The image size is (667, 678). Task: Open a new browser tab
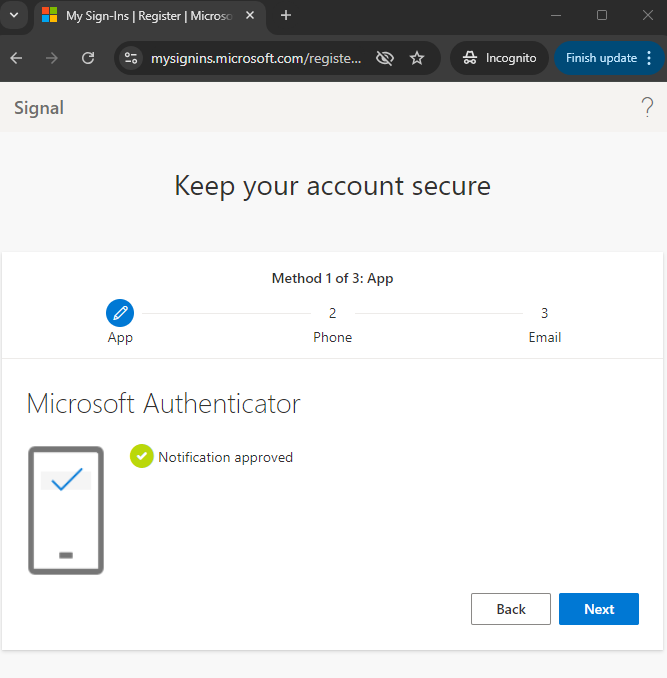click(x=285, y=16)
